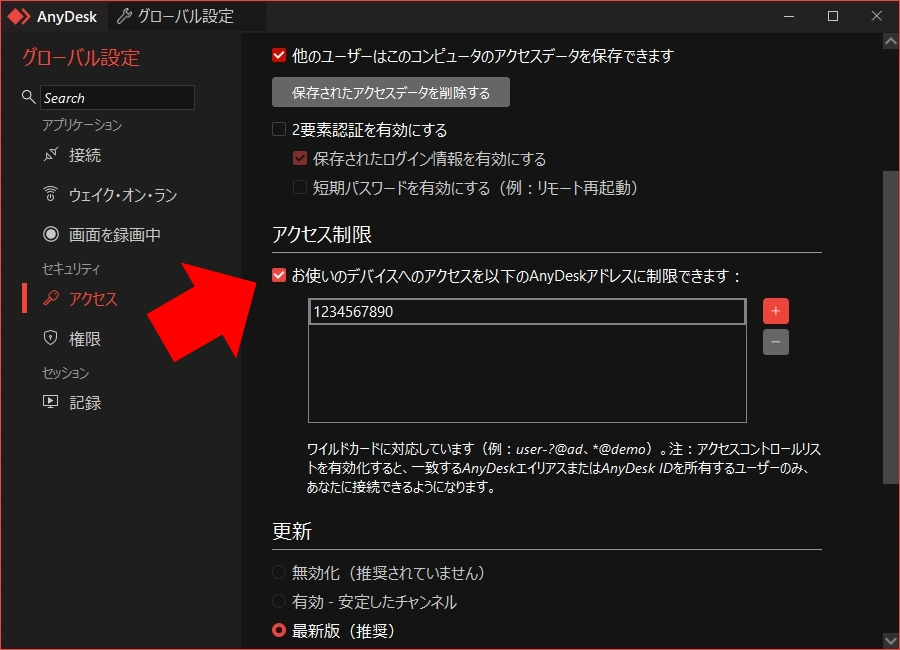Click the + button to add an address
900x650 pixels.
(x=775, y=311)
